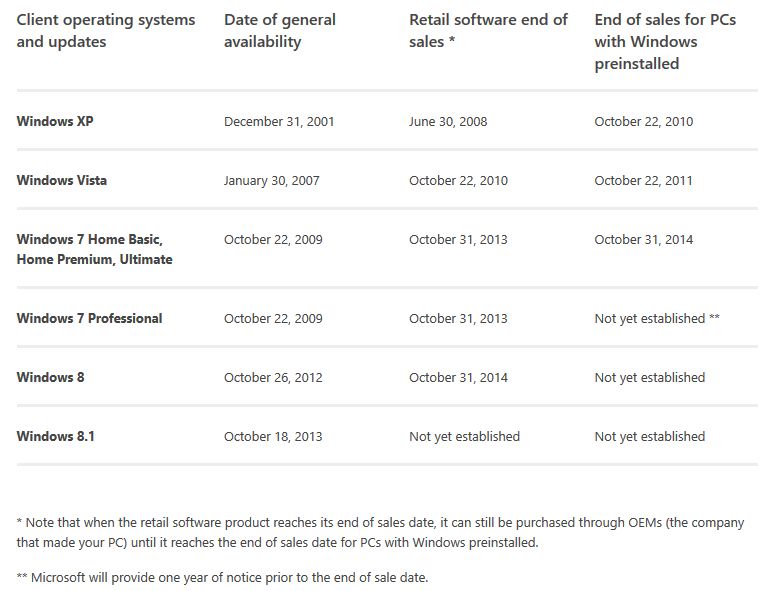Click the 'End of sales for PCs' header
Image resolution: width=770 pixels, height=591 pixels.
[665, 42]
